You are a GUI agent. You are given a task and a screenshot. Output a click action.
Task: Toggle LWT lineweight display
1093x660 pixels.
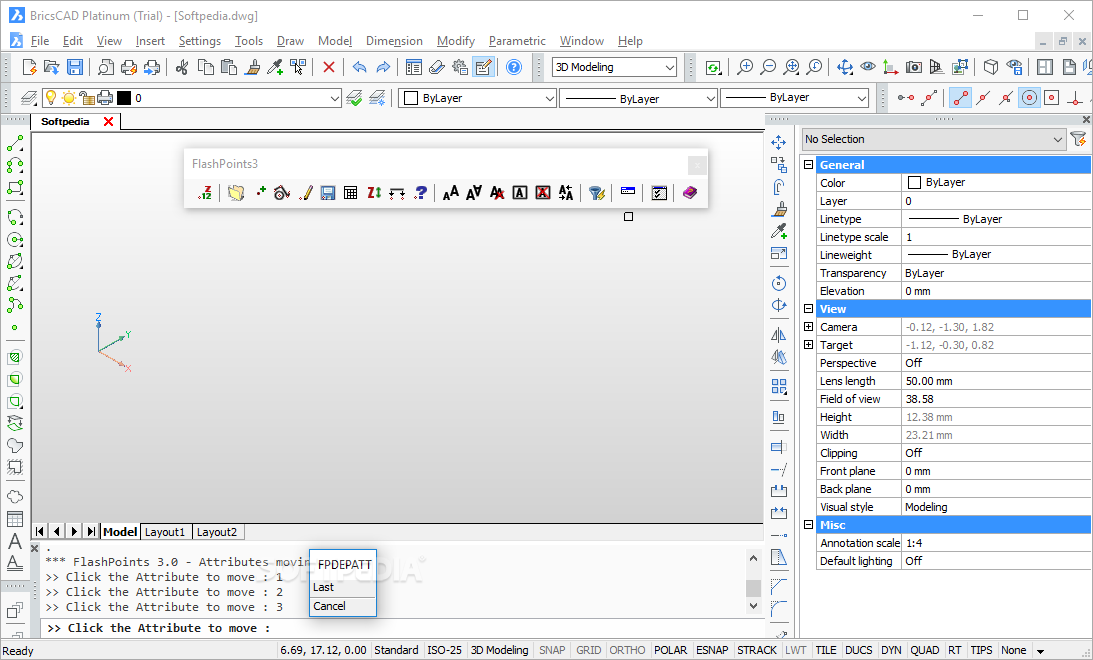(795, 650)
